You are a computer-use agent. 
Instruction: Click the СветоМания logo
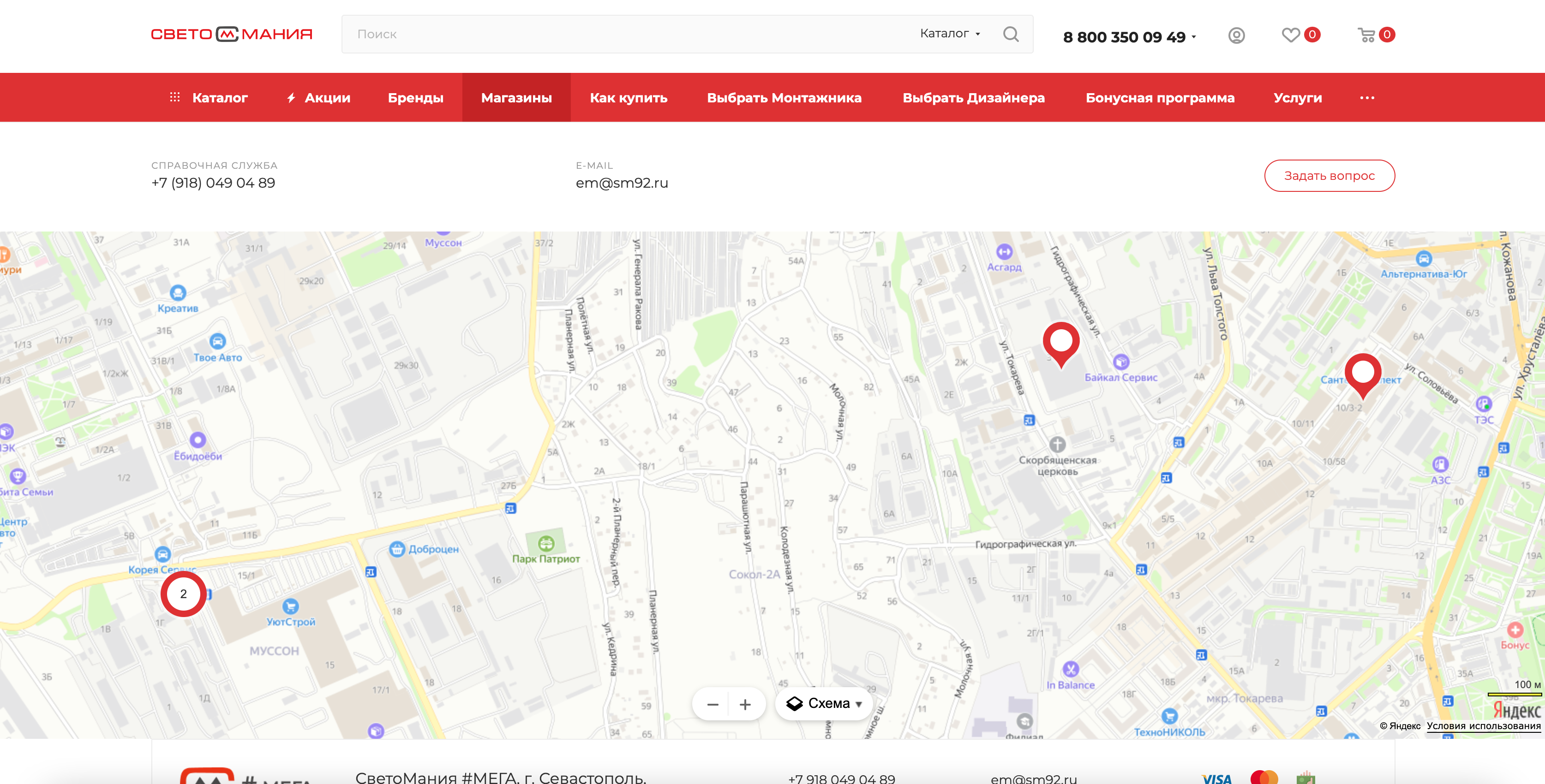coord(232,34)
